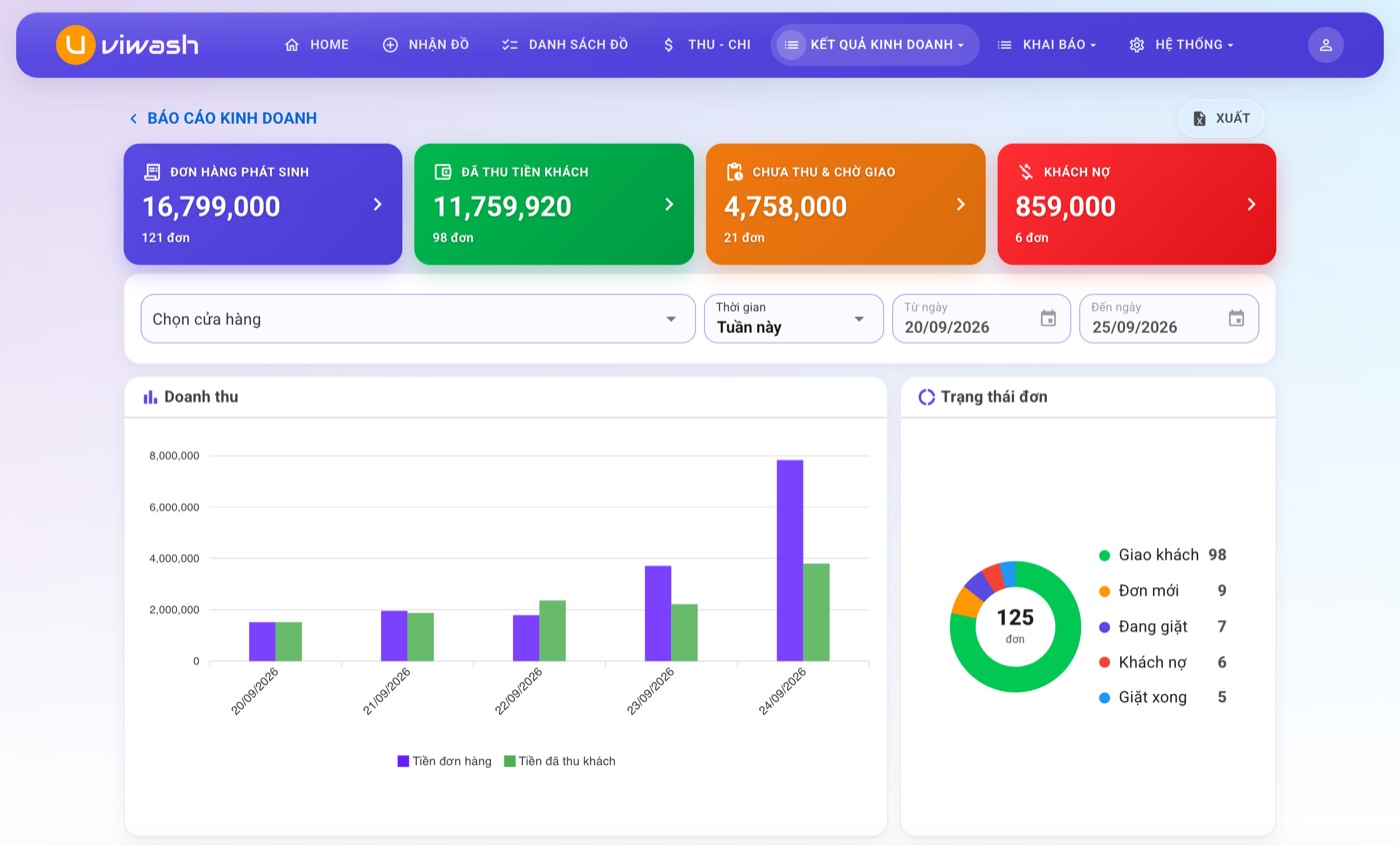Open the Đã thu tiền khách details arrow
This screenshot has height=845, width=1400.
[x=669, y=204]
